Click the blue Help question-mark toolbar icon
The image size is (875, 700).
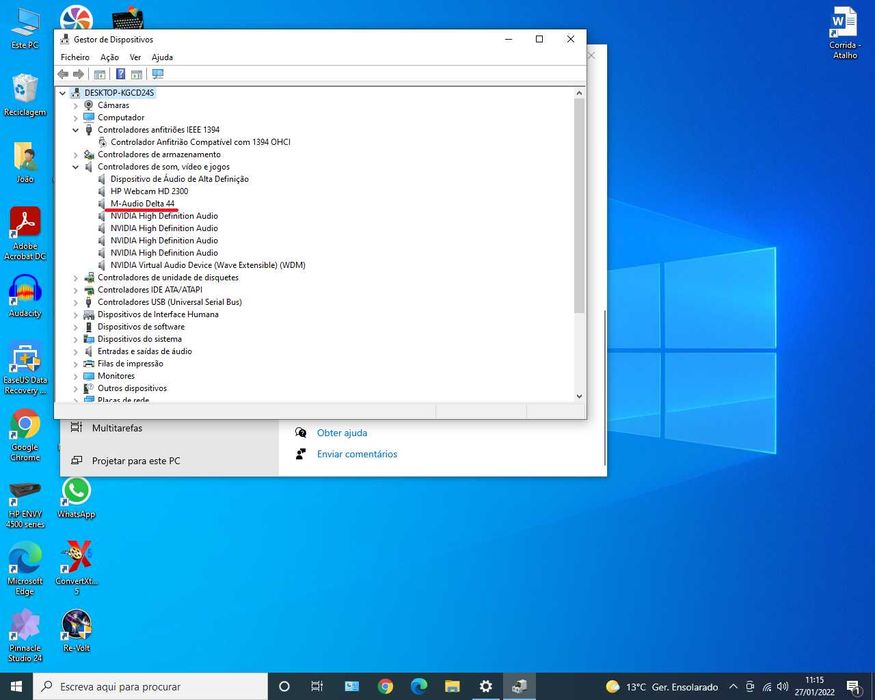click(x=120, y=74)
